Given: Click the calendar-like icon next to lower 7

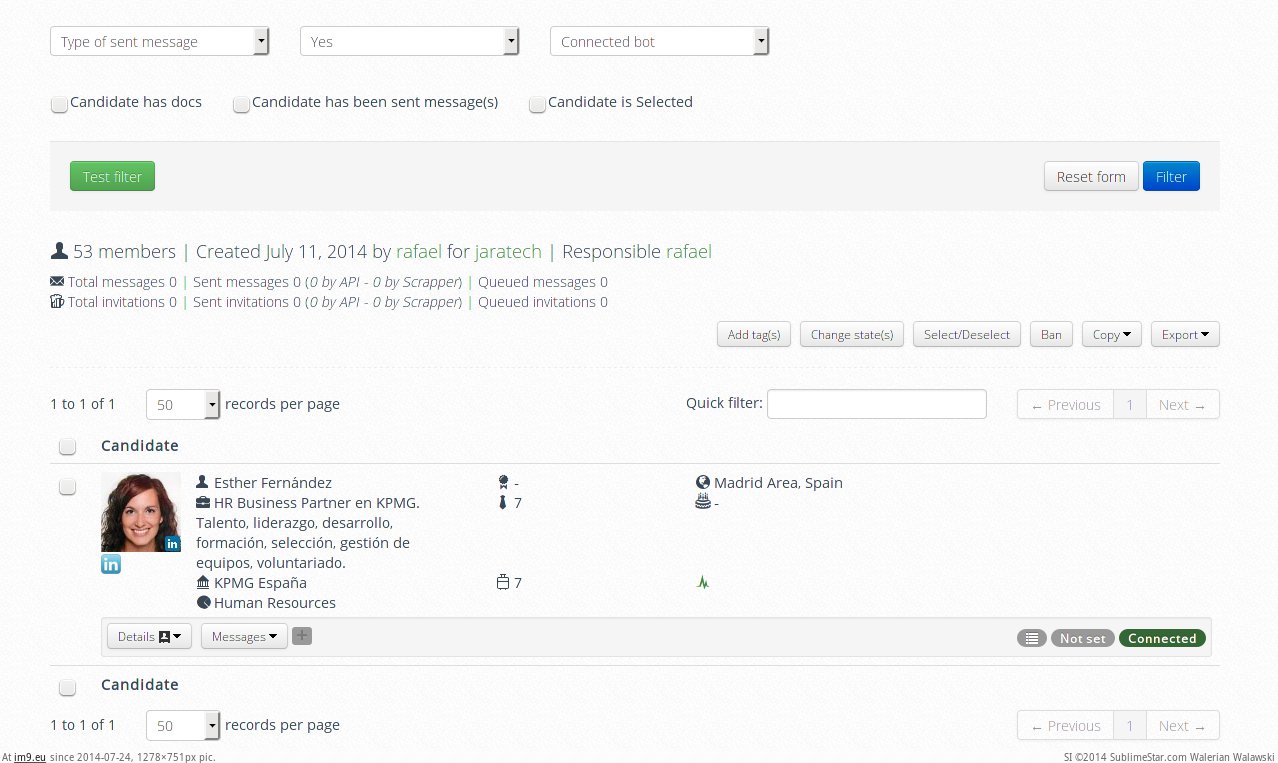Looking at the screenshot, I should [x=503, y=582].
